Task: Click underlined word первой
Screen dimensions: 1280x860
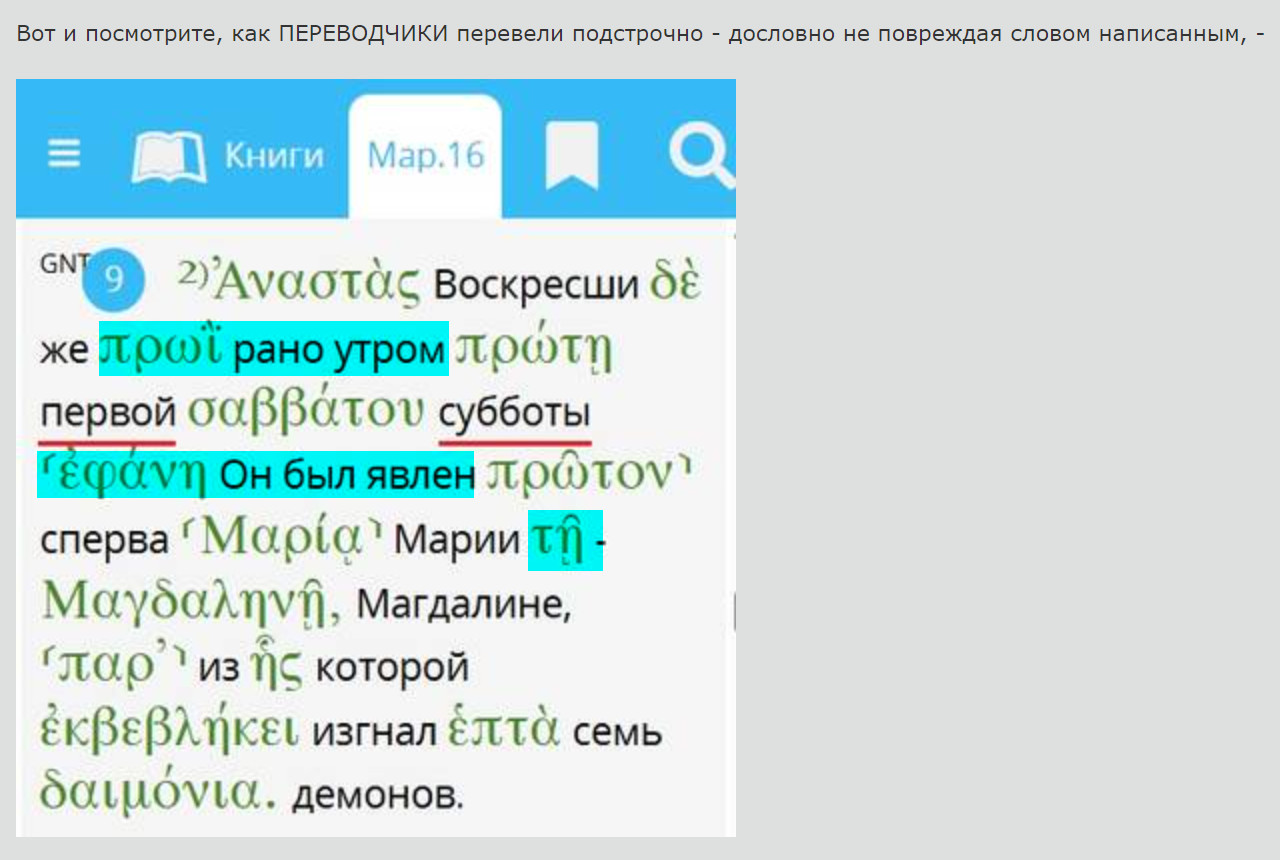Action: pos(108,413)
